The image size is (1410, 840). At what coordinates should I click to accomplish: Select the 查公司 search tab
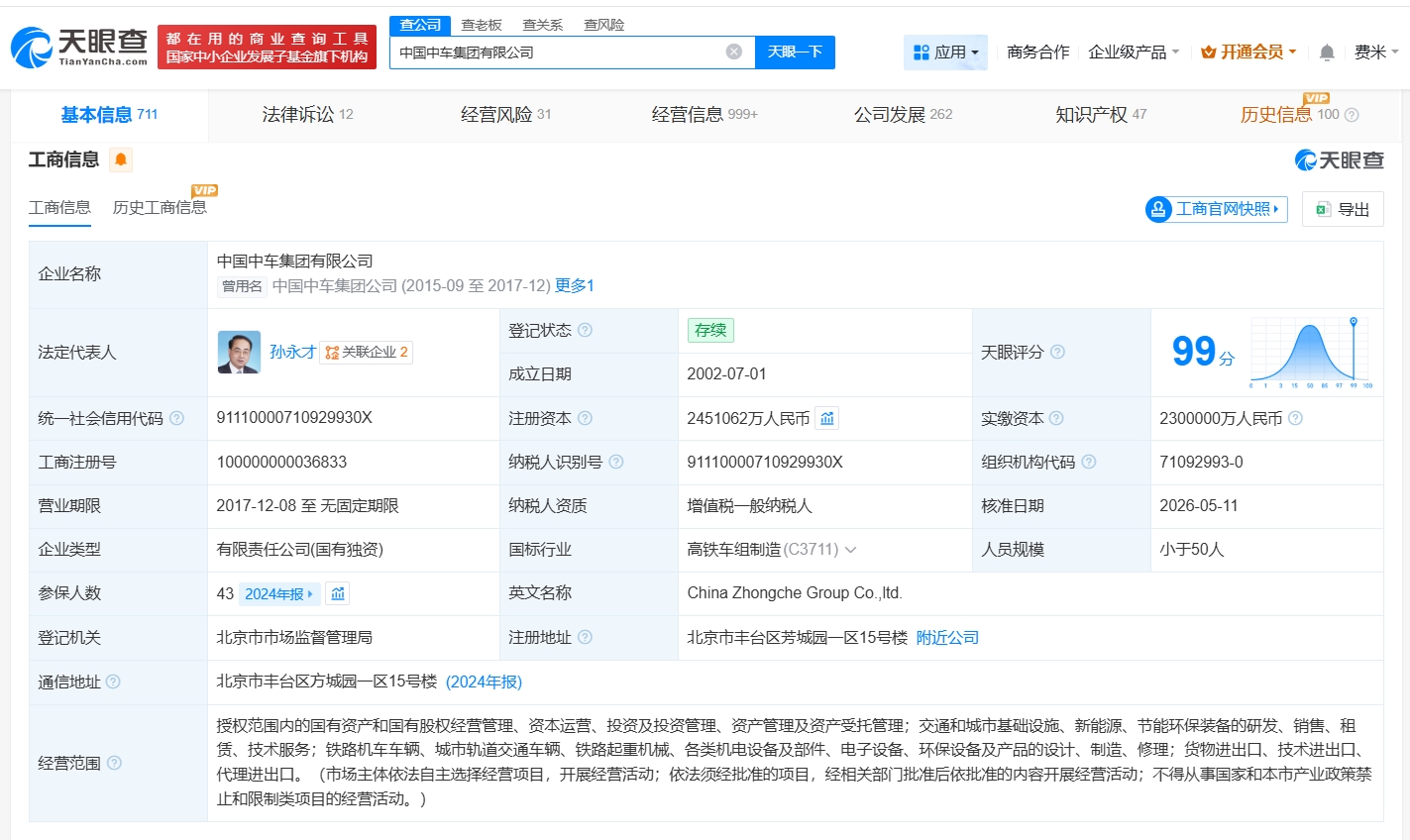click(x=420, y=25)
